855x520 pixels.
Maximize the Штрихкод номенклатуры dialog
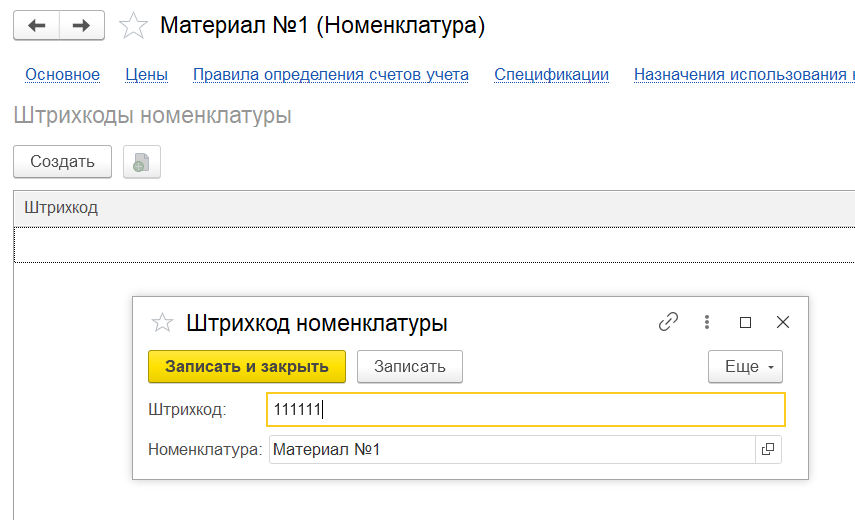coord(745,322)
